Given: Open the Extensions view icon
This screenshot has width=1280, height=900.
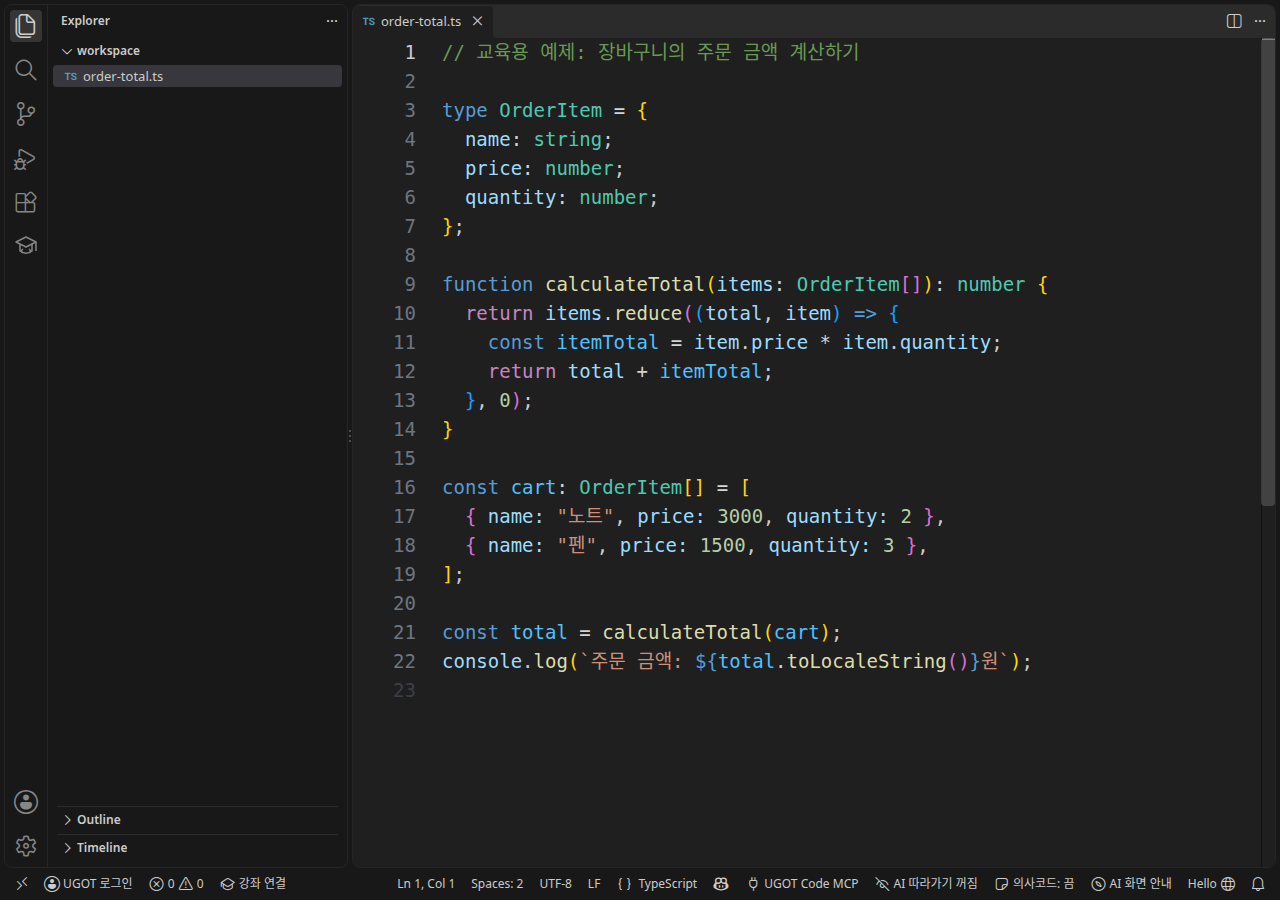Looking at the screenshot, I should [x=26, y=203].
